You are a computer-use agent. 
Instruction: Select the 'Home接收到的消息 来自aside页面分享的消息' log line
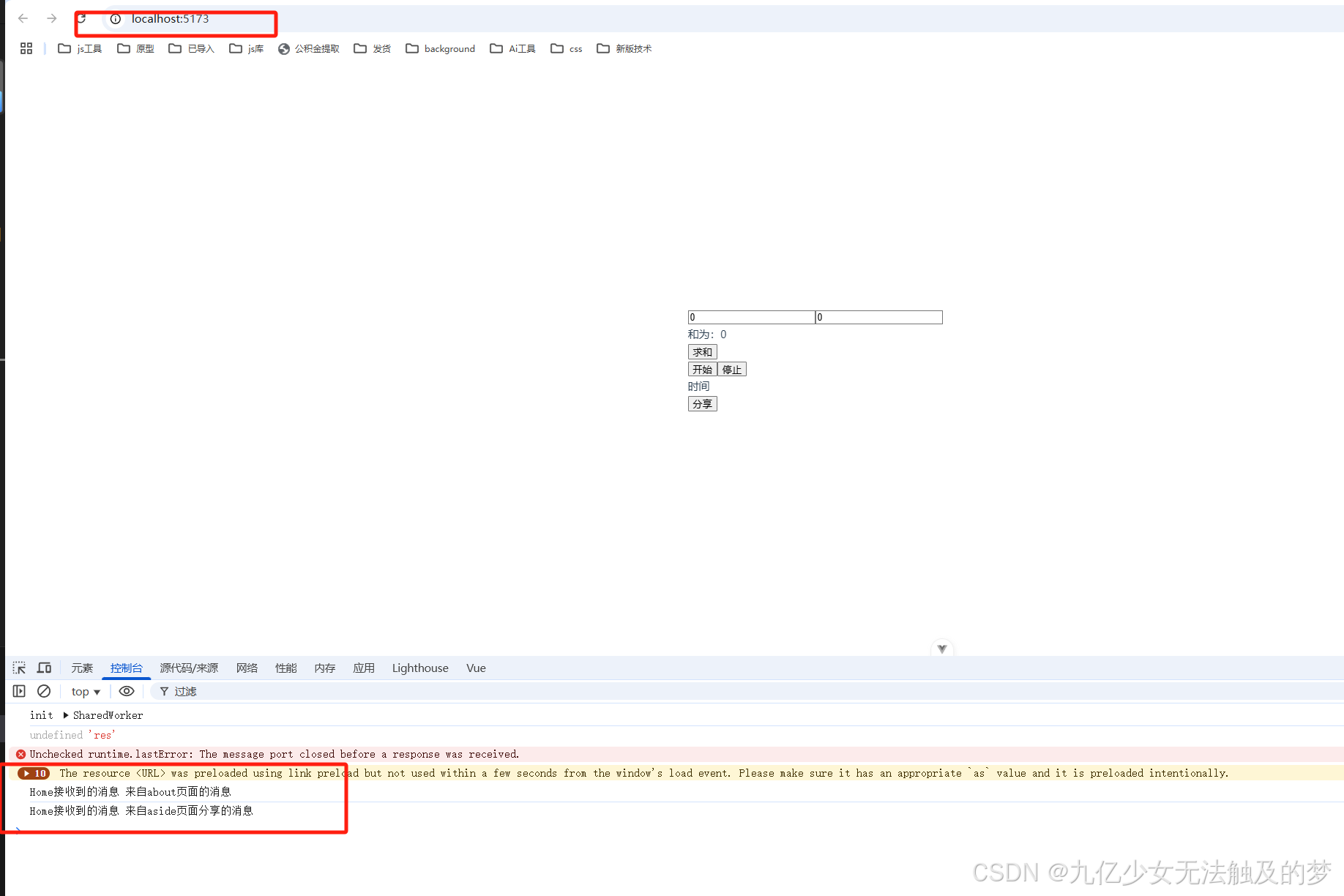[141, 811]
